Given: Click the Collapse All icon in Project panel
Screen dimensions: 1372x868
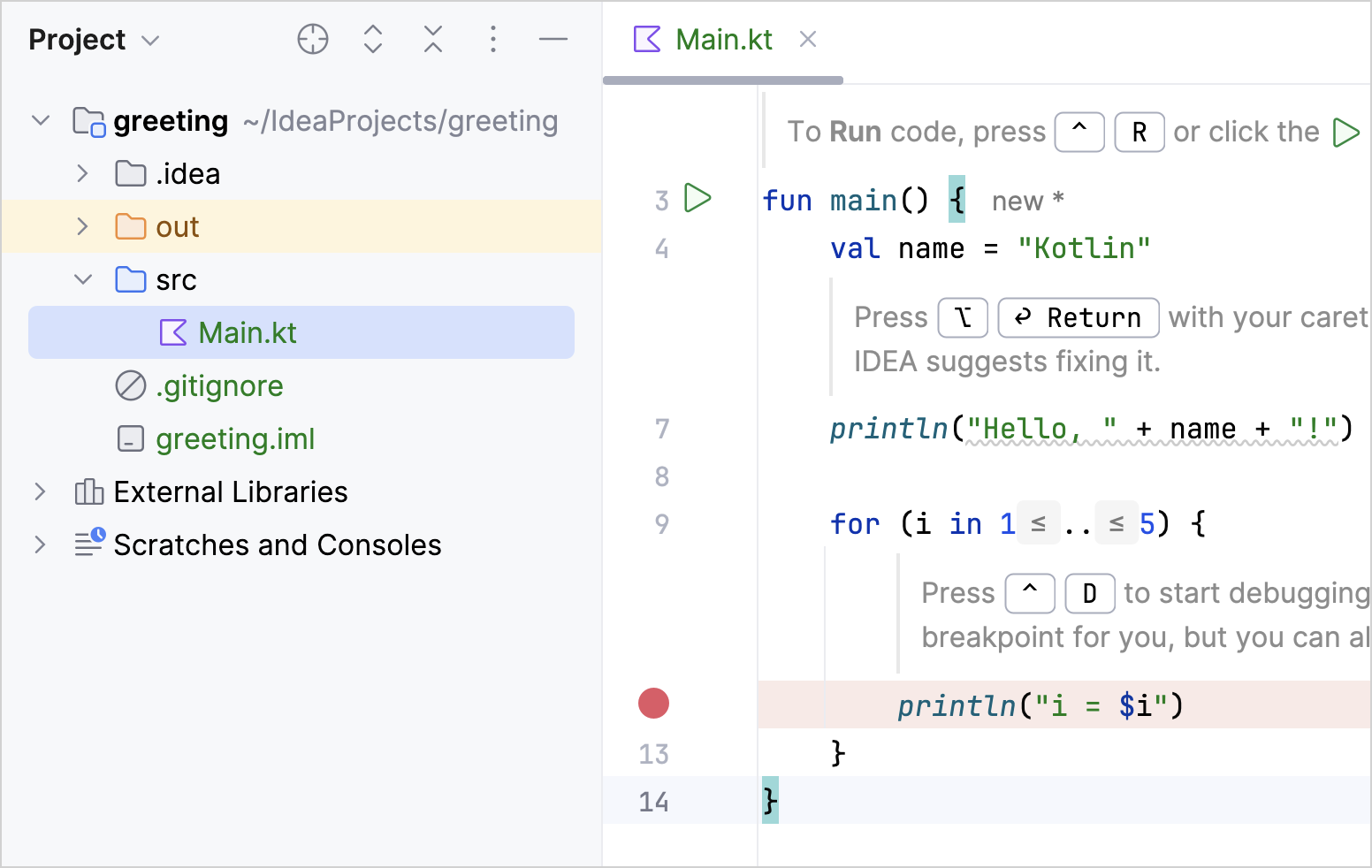Looking at the screenshot, I should [x=432, y=40].
